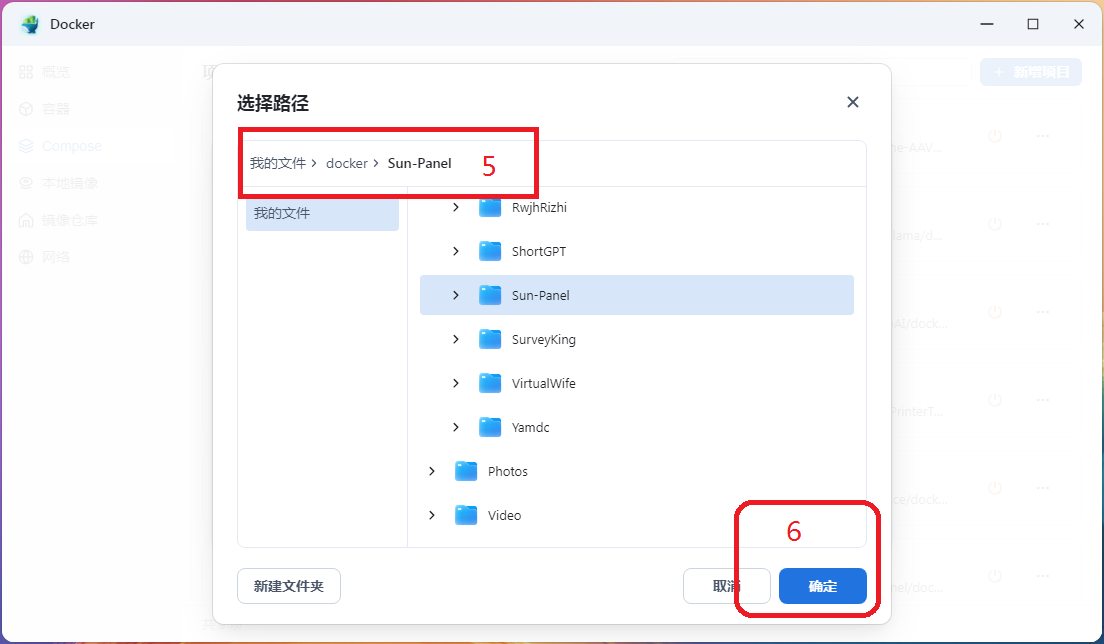Click the Docker whale icon in titlebar
1104x644 pixels.
[x=28, y=23]
